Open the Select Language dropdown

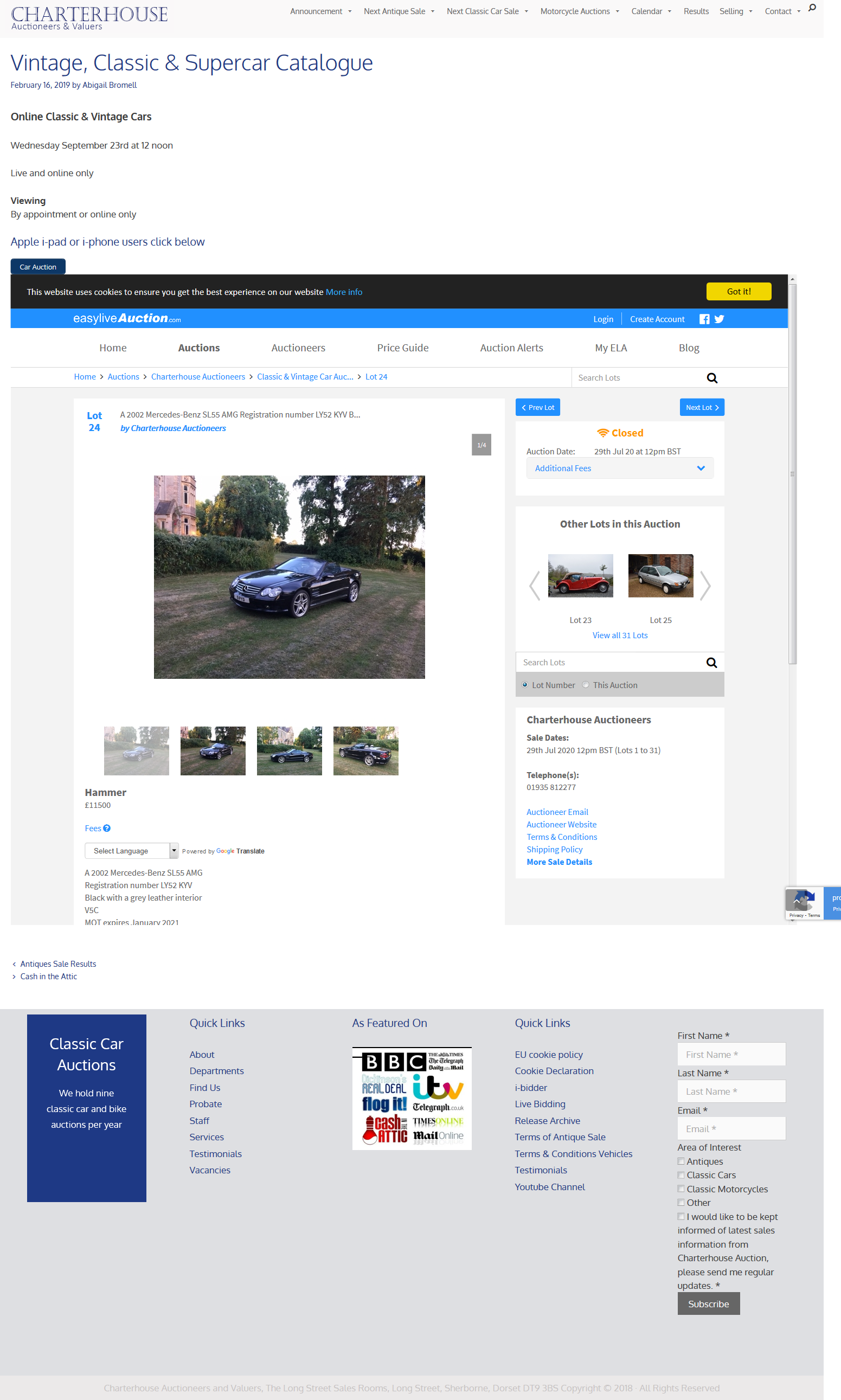click(x=131, y=851)
